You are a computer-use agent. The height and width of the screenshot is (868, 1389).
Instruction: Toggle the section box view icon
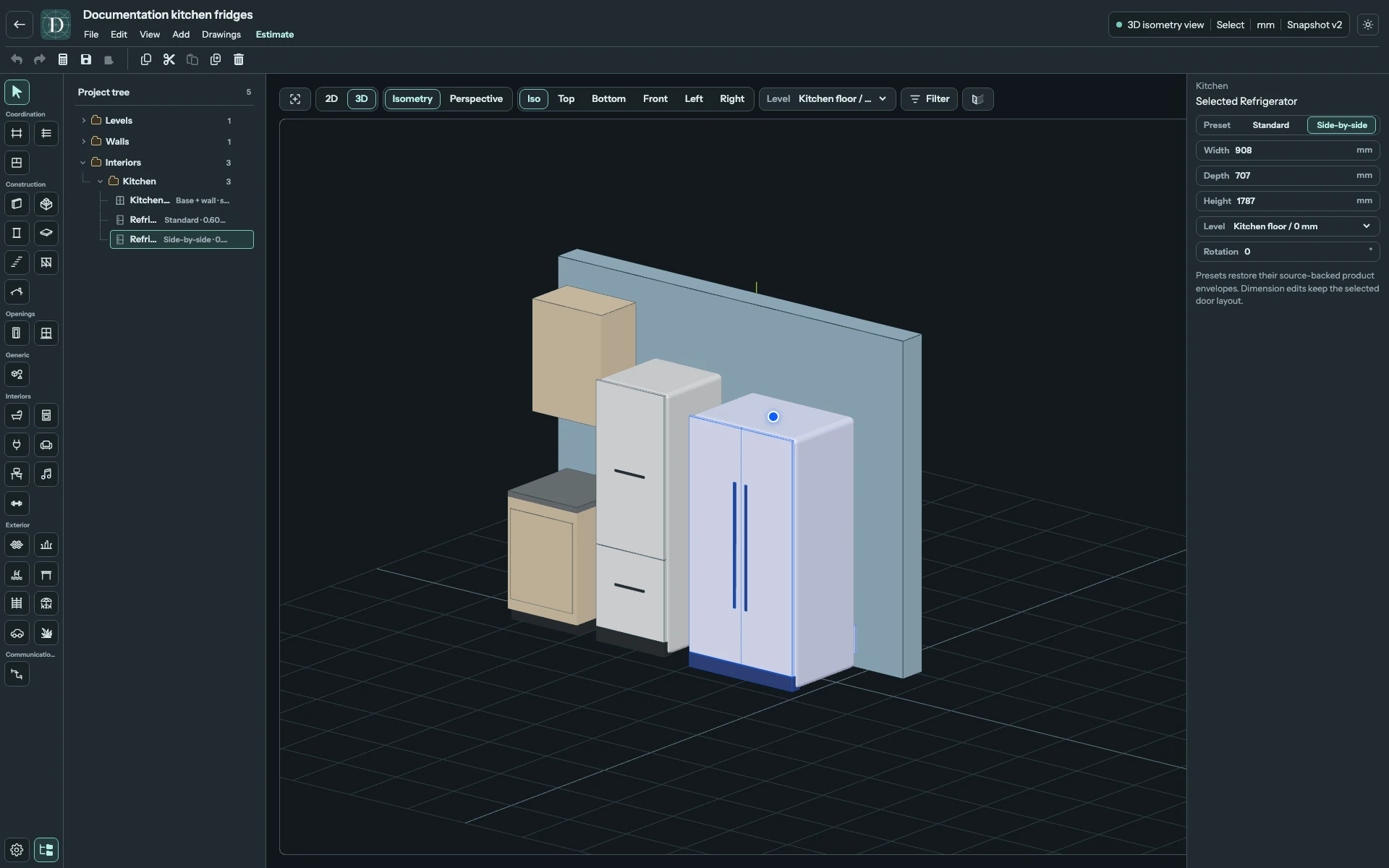[x=977, y=99]
